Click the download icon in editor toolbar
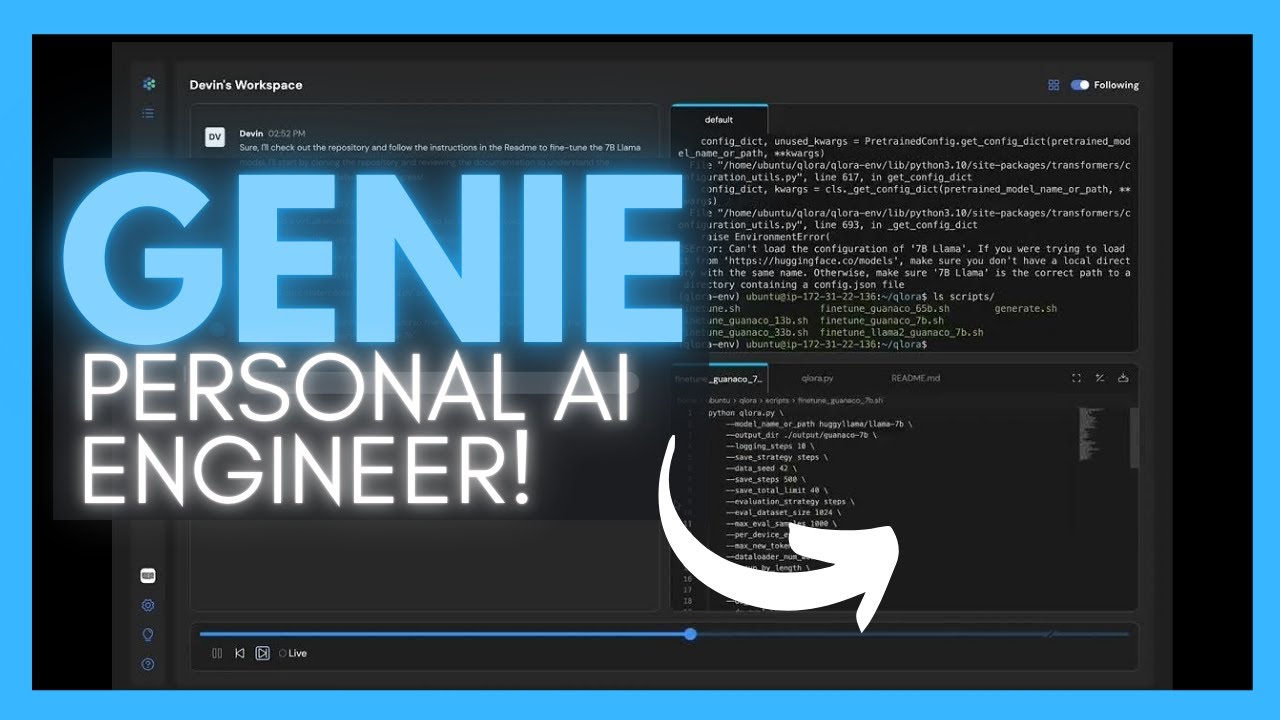This screenshot has height=720, width=1280. point(1123,378)
